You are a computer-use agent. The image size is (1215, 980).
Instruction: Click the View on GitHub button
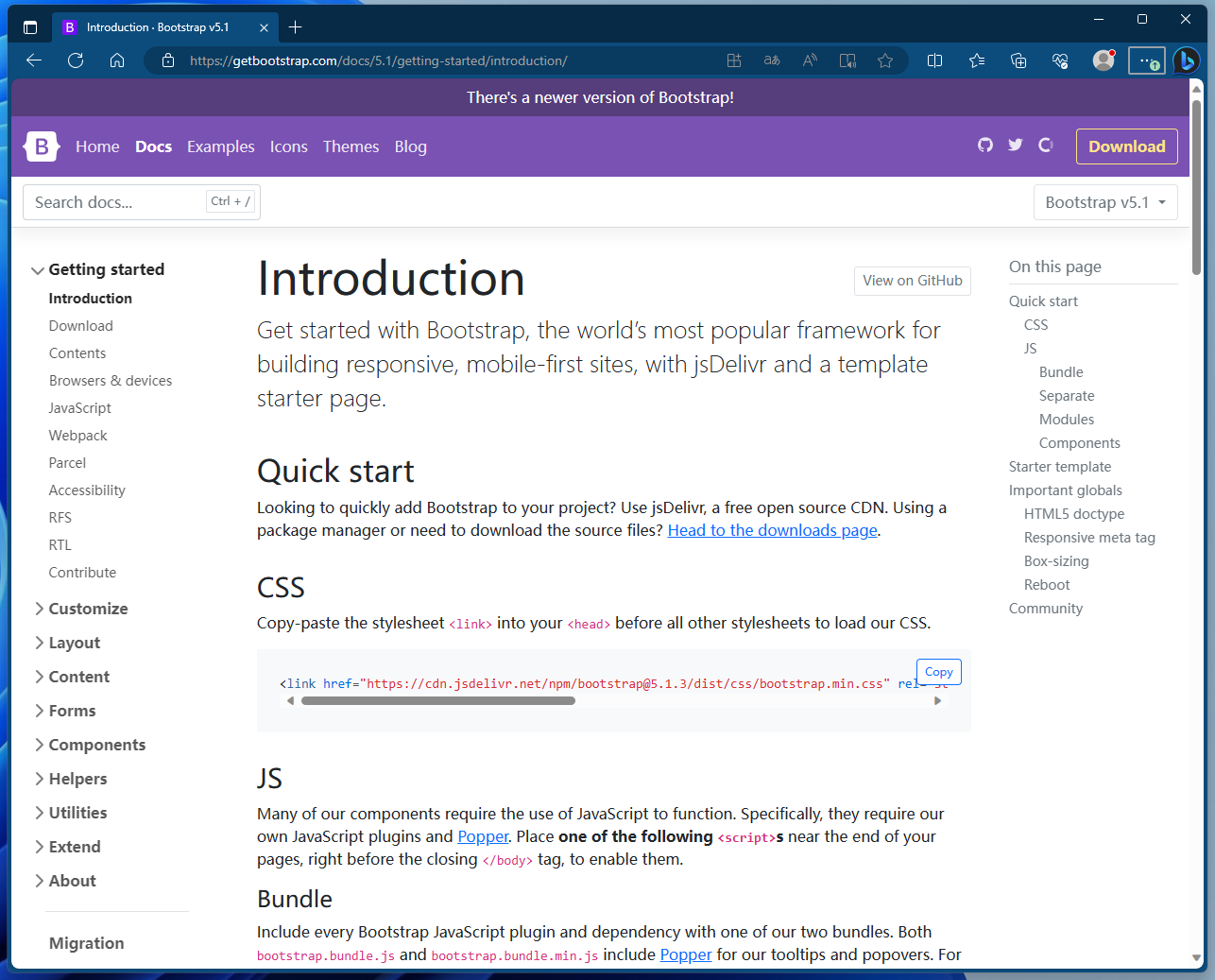tap(912, 281)
